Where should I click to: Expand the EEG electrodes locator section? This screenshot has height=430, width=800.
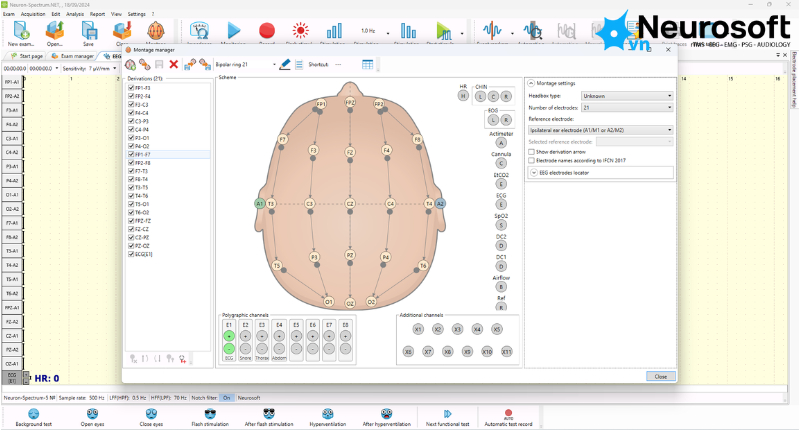click(x=601, y=173)
